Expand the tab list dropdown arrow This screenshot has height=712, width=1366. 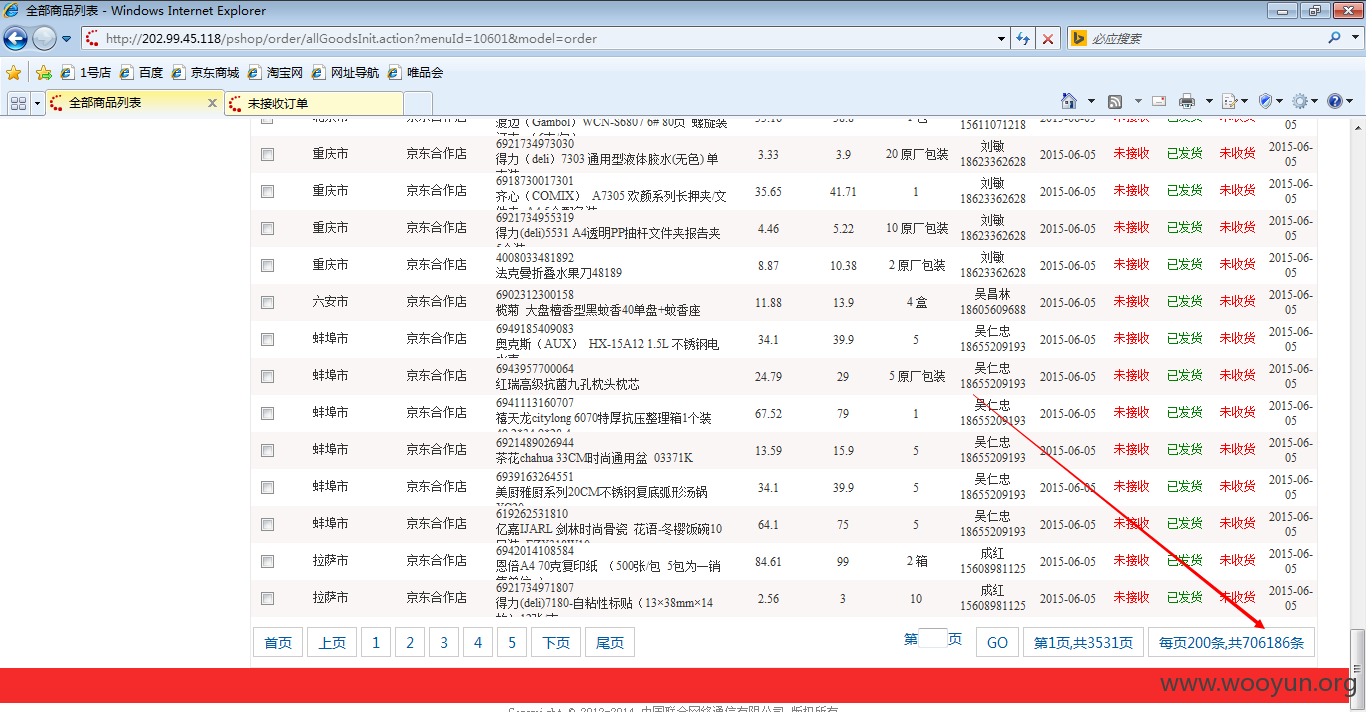coord(38,103)
